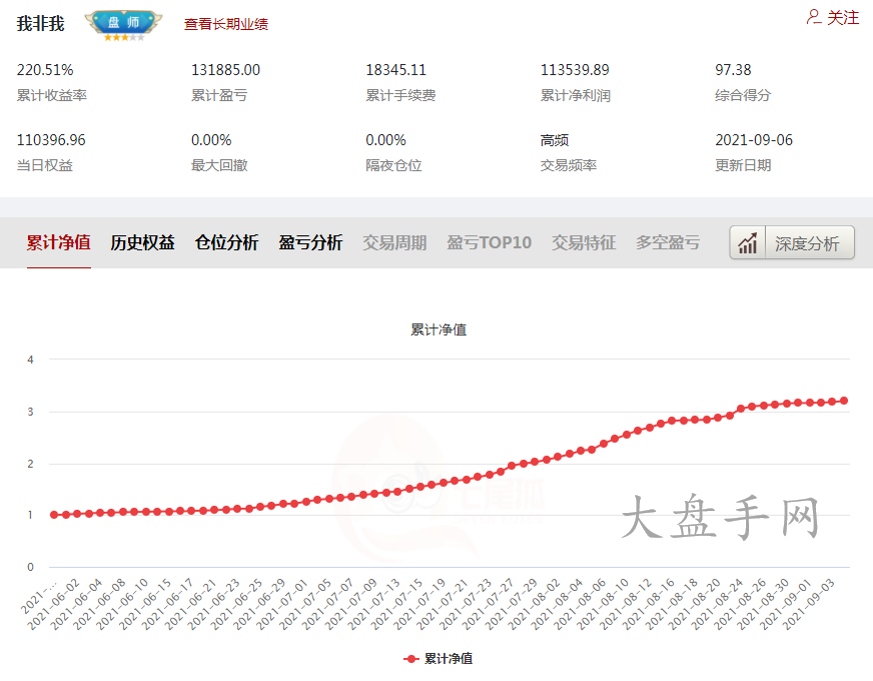Select the 盈亏分析 tab
The width and height of the screenshot is (873, 681).
pyautogui.click(x=310, y=242)
